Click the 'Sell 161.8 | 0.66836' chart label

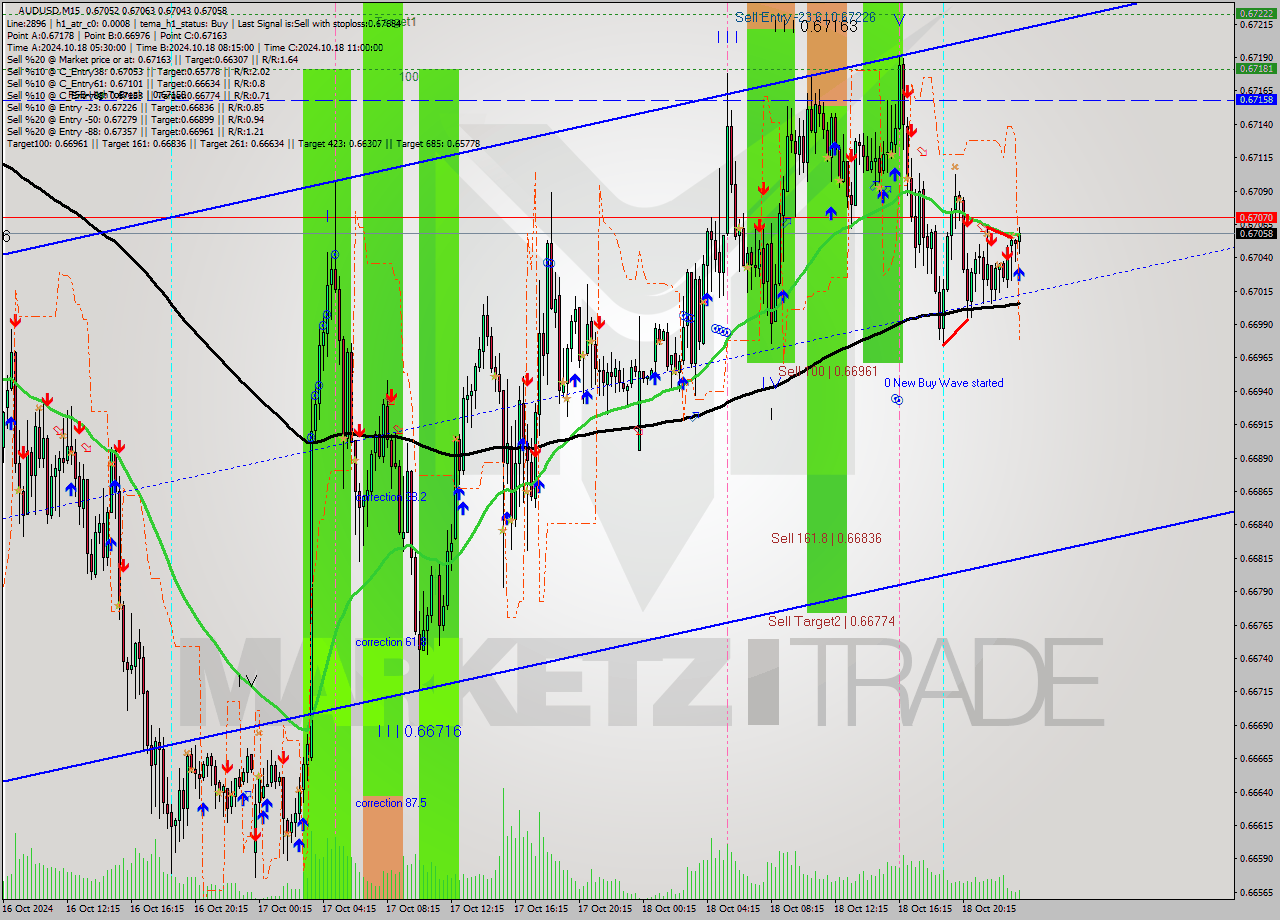pos(826,538)
